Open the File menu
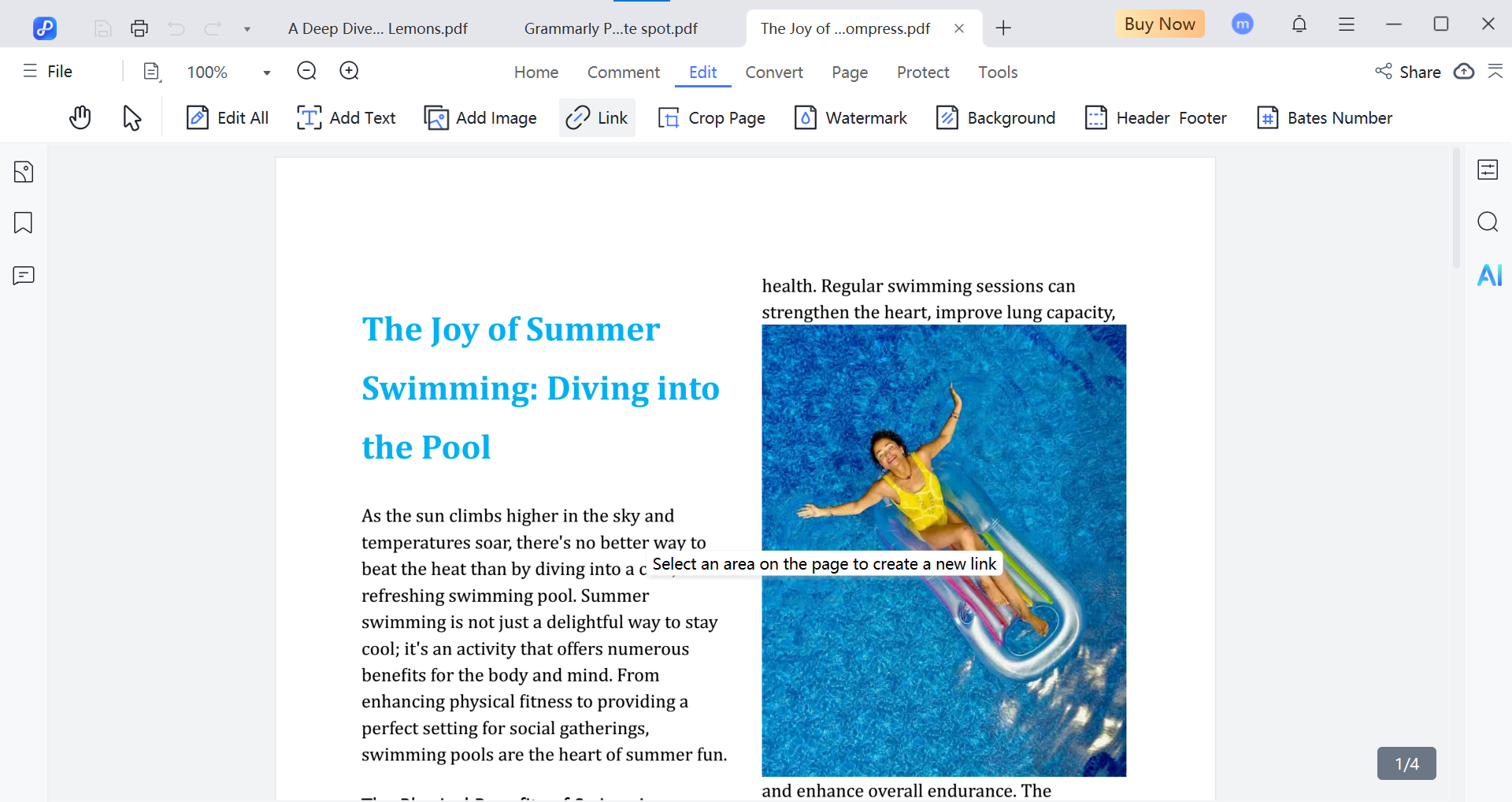 coord(48,72)
